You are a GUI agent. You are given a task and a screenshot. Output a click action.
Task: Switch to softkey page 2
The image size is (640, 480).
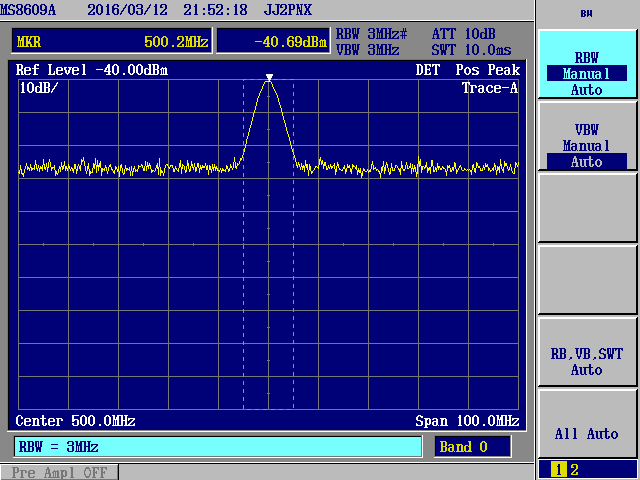[x=574, y=470]
